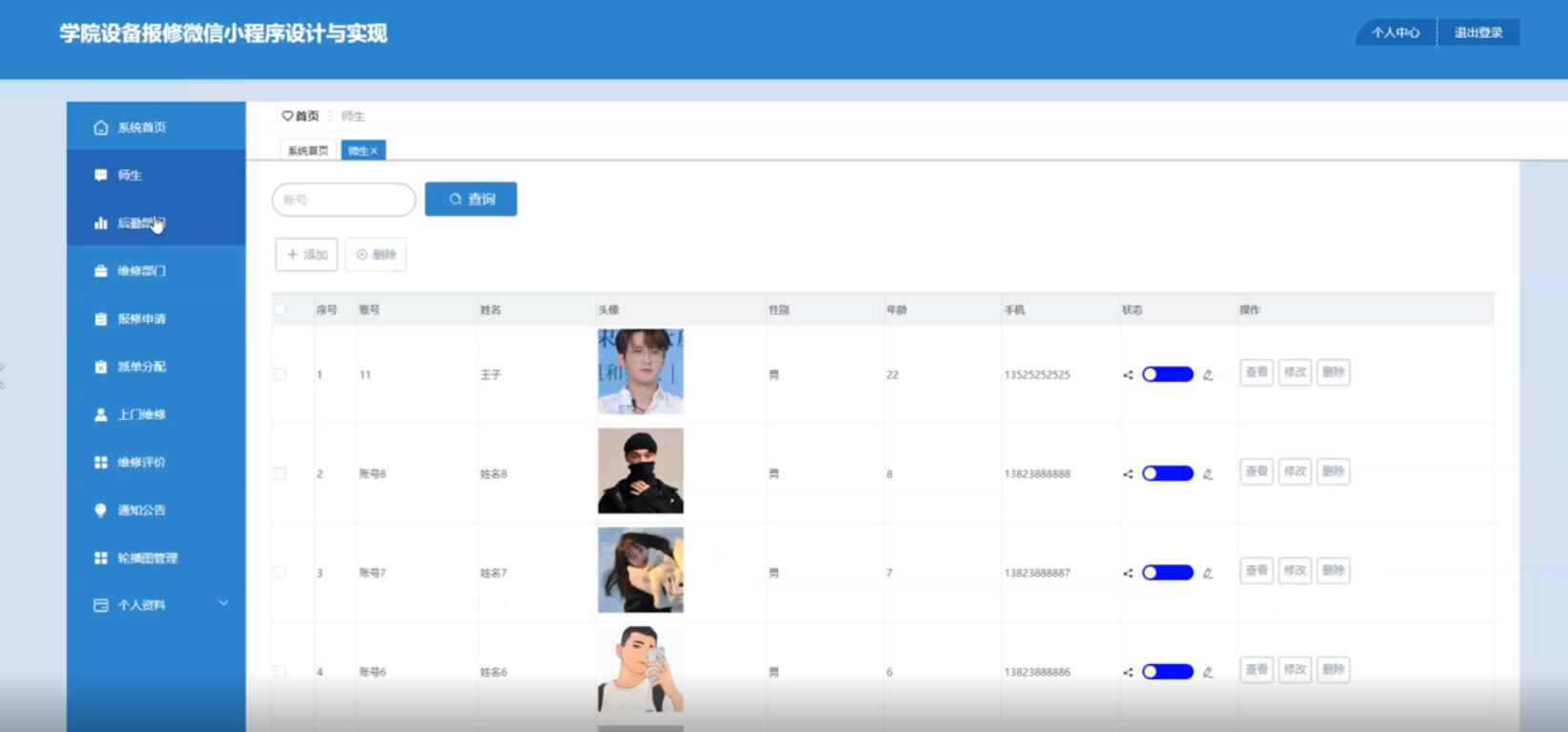
Task: Switch to the 系统首页 tab
Action: 307,151
